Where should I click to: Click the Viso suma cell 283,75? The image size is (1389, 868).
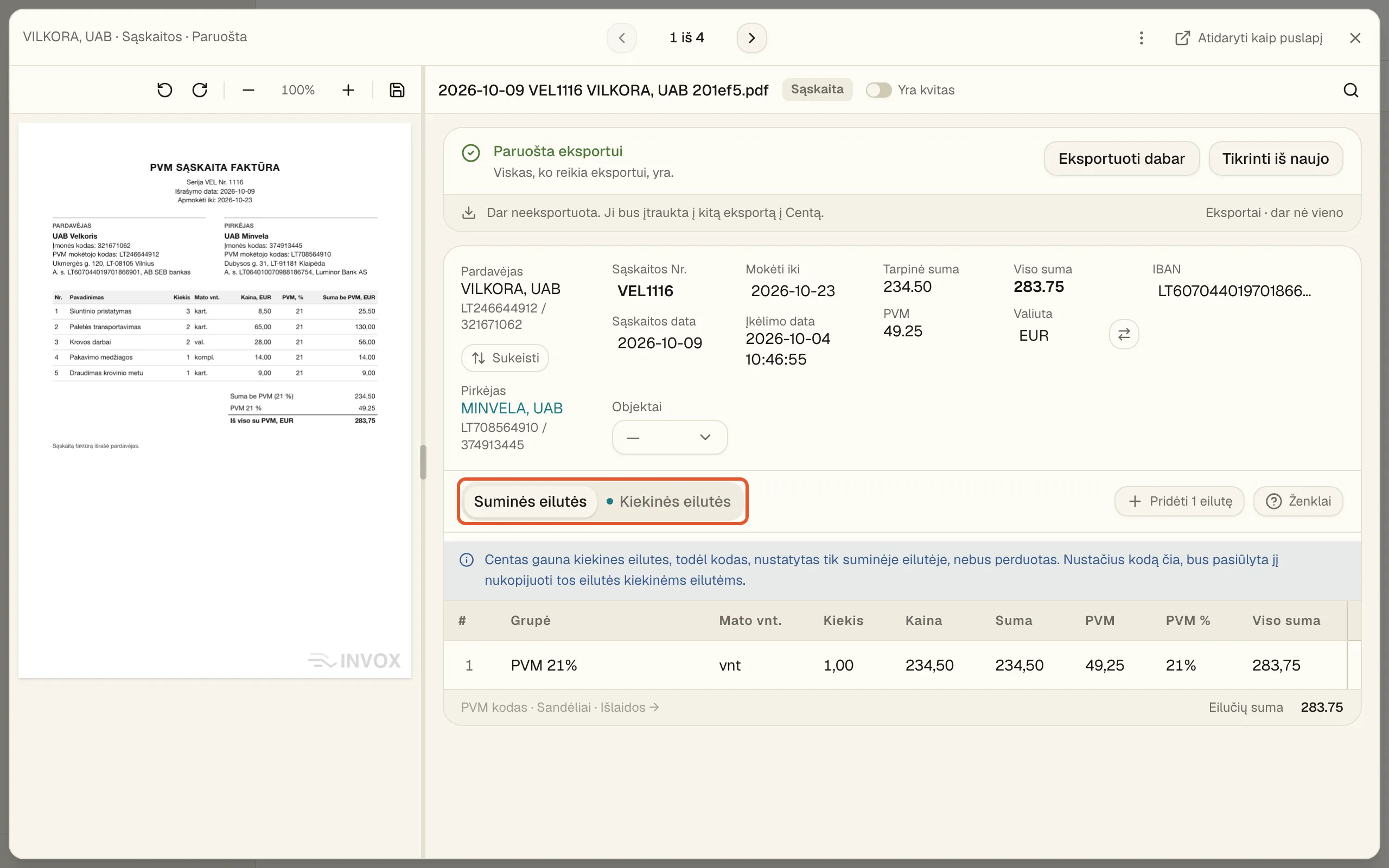pos(1276,665)
